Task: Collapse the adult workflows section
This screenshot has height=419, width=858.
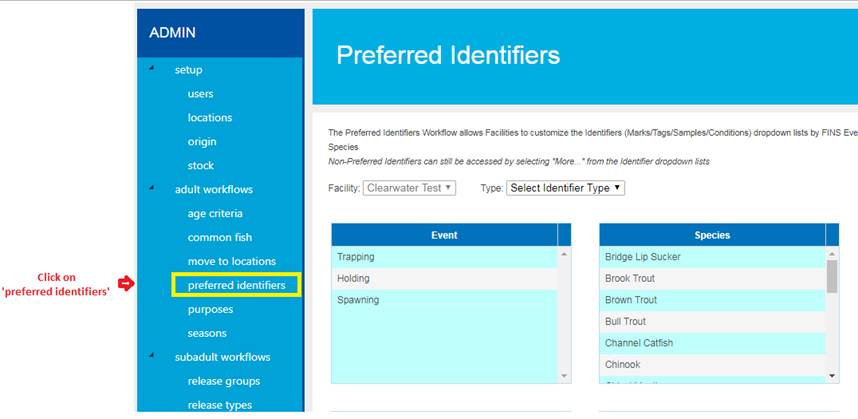Action: click(153, 188)
